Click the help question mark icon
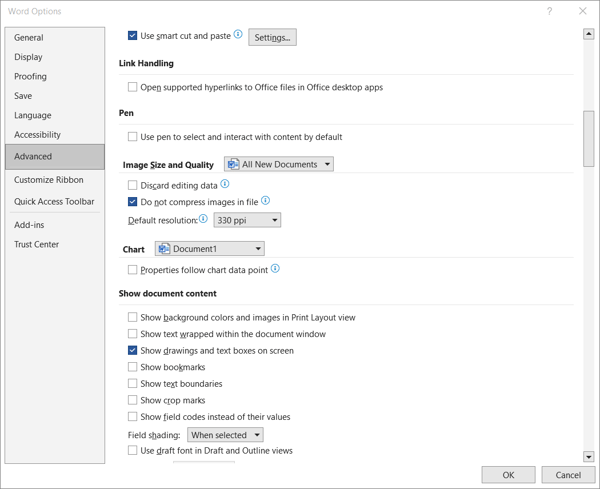 [x=549, y=11]
